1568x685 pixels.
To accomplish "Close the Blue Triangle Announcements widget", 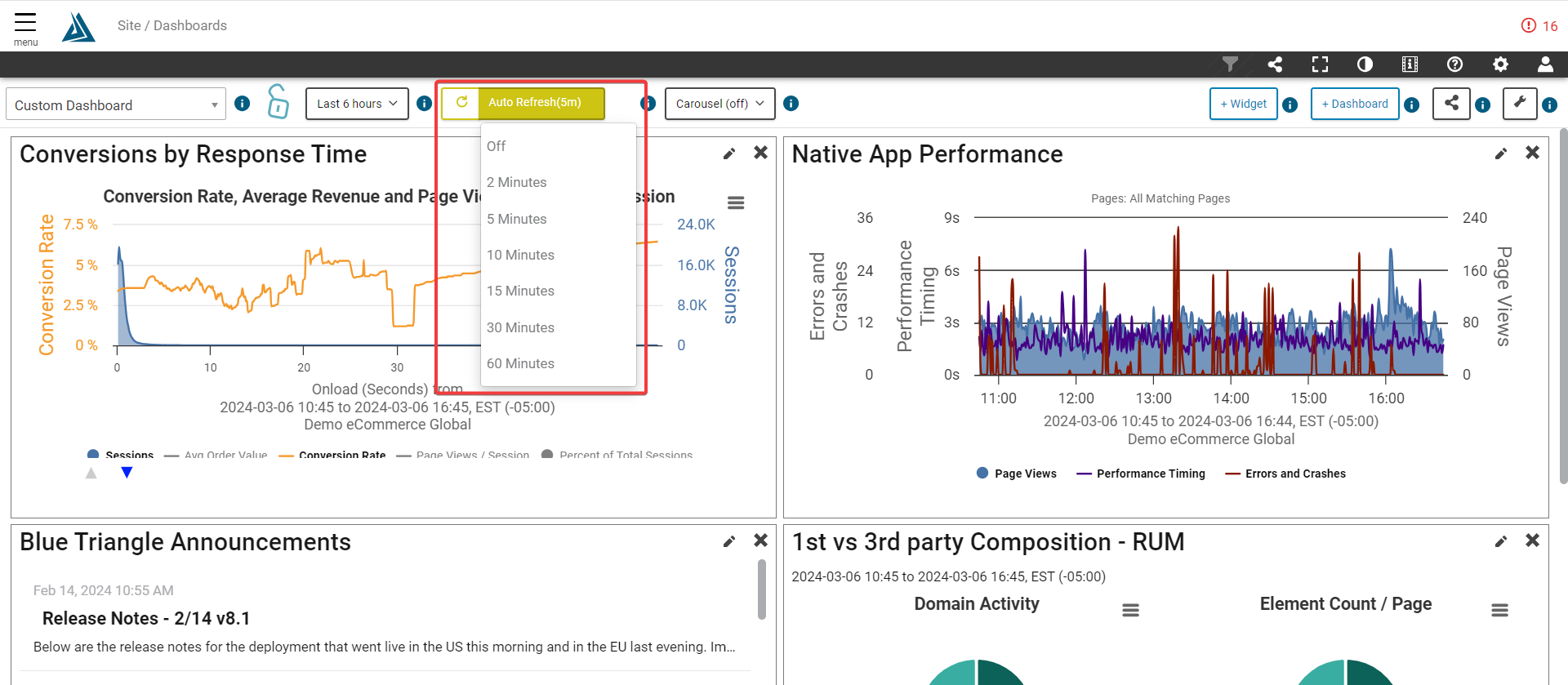I will [760, 540].
